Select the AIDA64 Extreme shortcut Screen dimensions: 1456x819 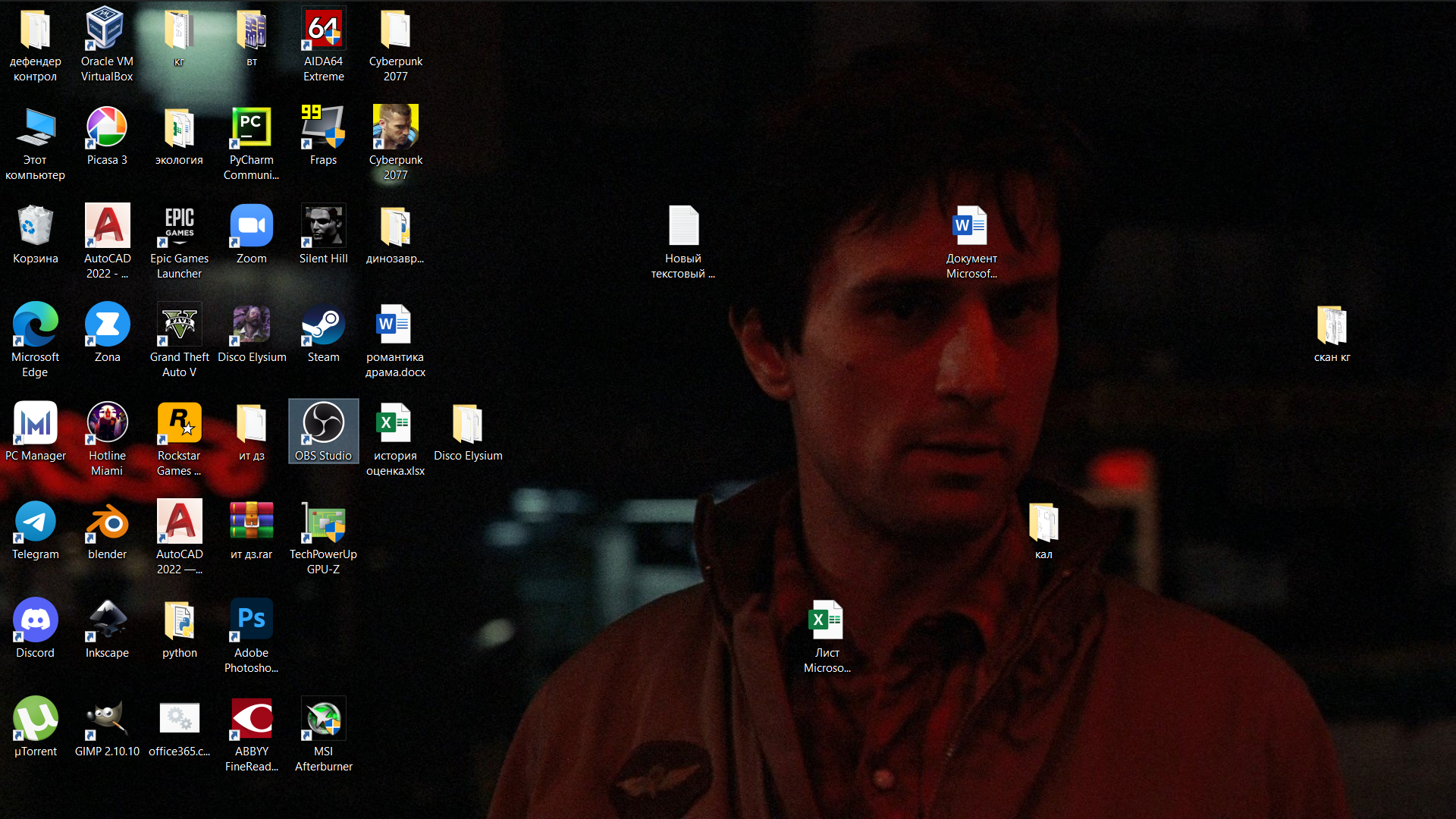pos(323,44)
